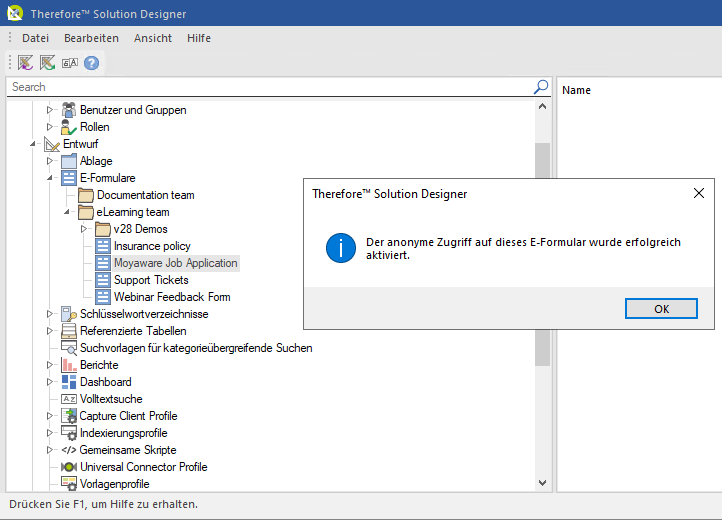Click the Ablage folder icon
Image resolution: width=722 pixels, height=520 pixels.
69,161
